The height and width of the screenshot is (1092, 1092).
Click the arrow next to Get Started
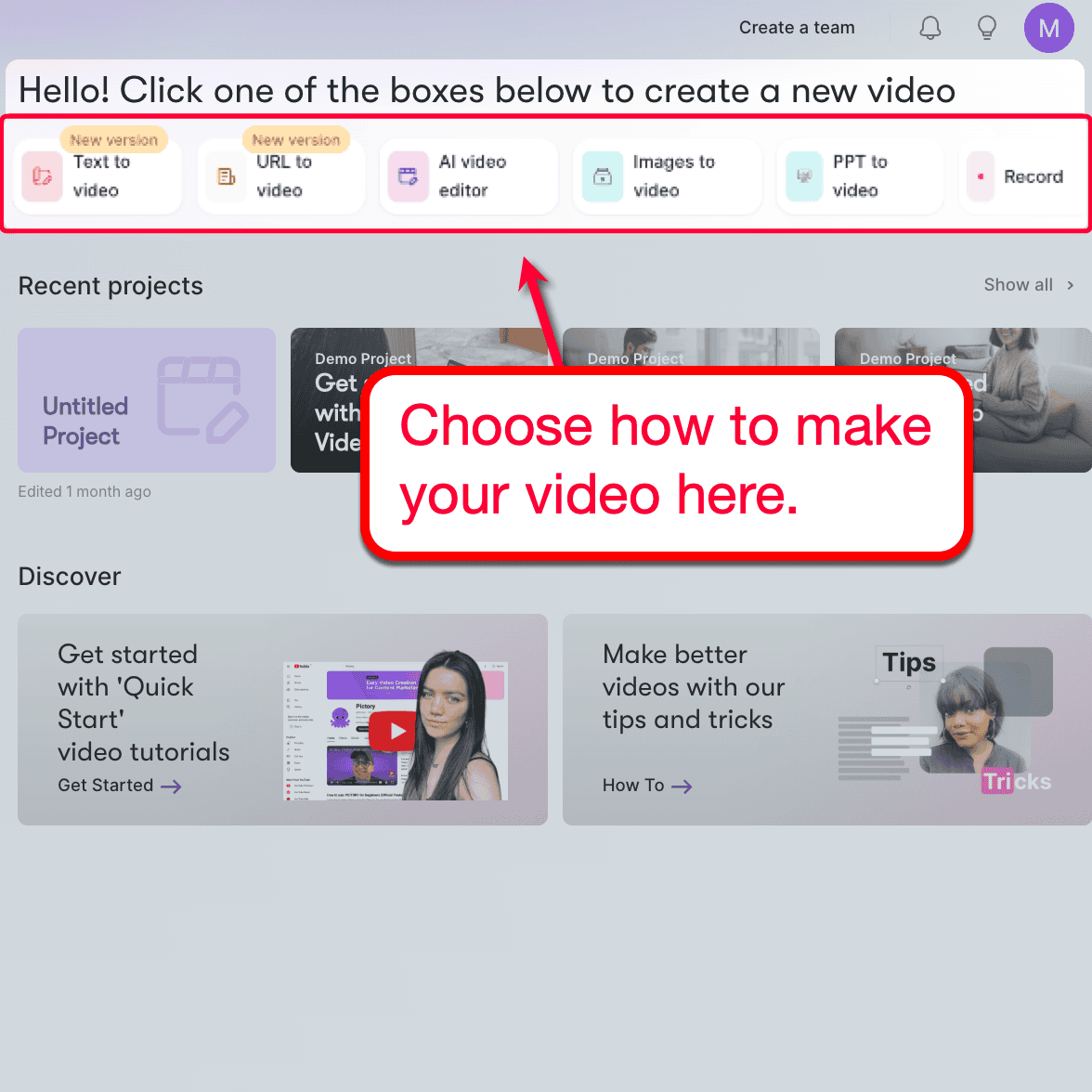coord(173,786)
